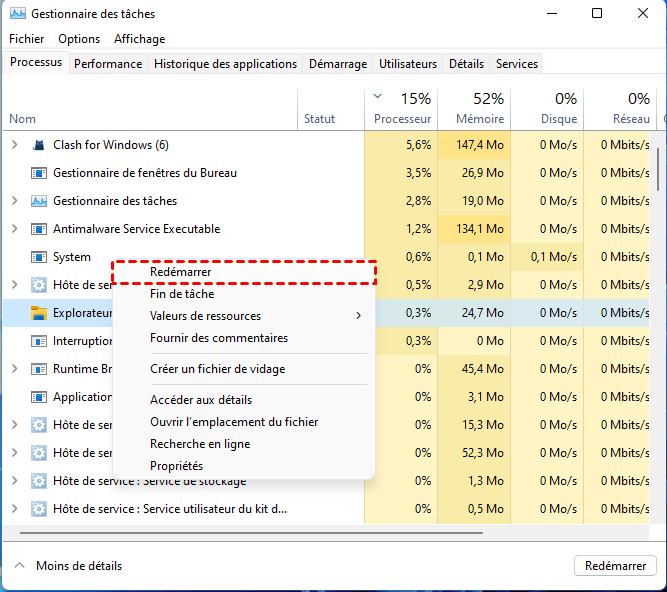Expand Clash for Windows process group
The width and height of the screenshot is (667, 592).
(x=14, y=145)
